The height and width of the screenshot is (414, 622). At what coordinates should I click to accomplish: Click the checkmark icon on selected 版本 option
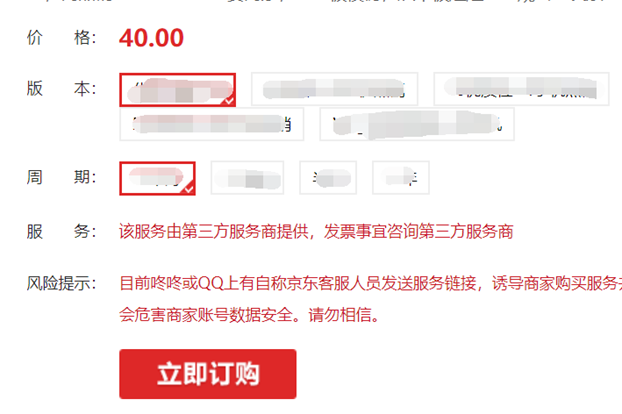tap(229, 100)
